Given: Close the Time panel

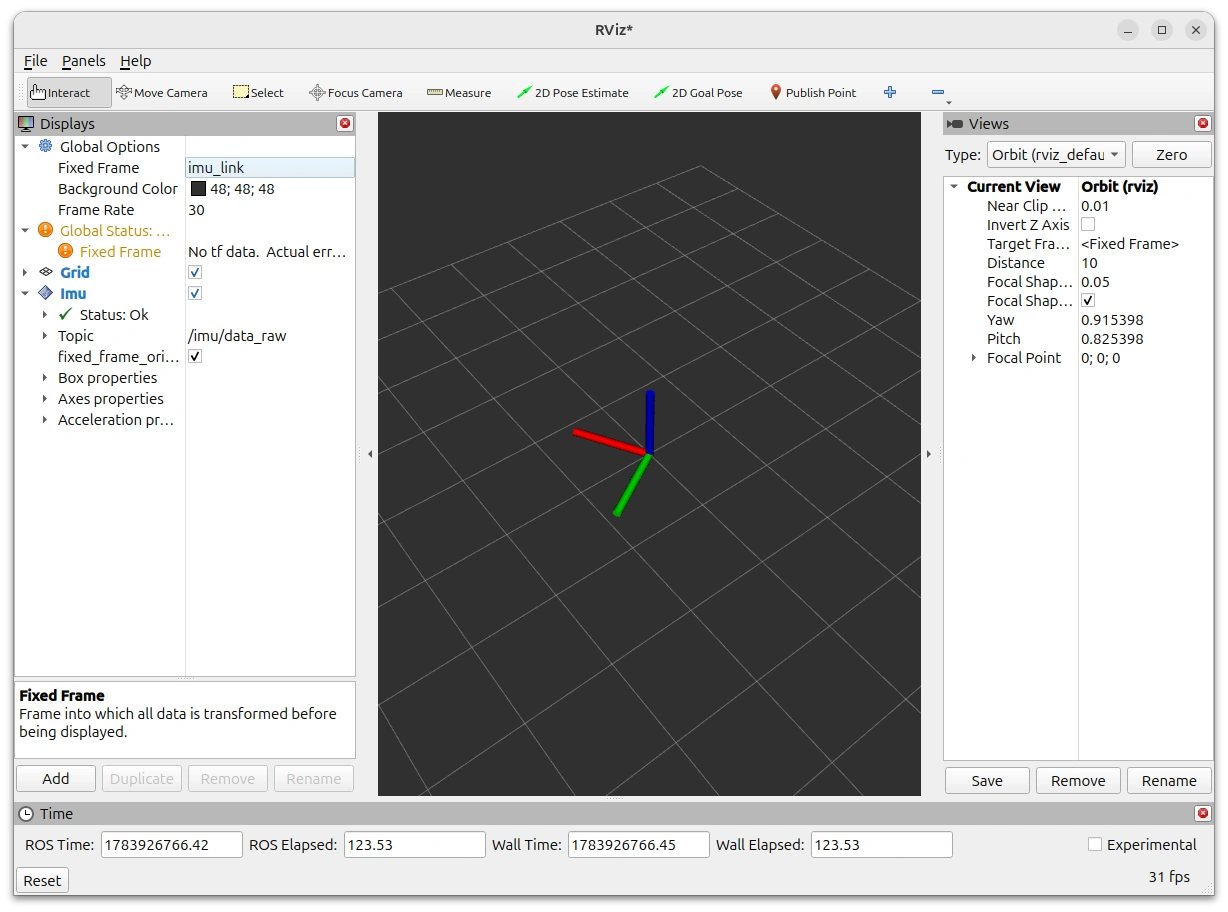Looking at the screenshot, I should click(x=1203, y=814).
